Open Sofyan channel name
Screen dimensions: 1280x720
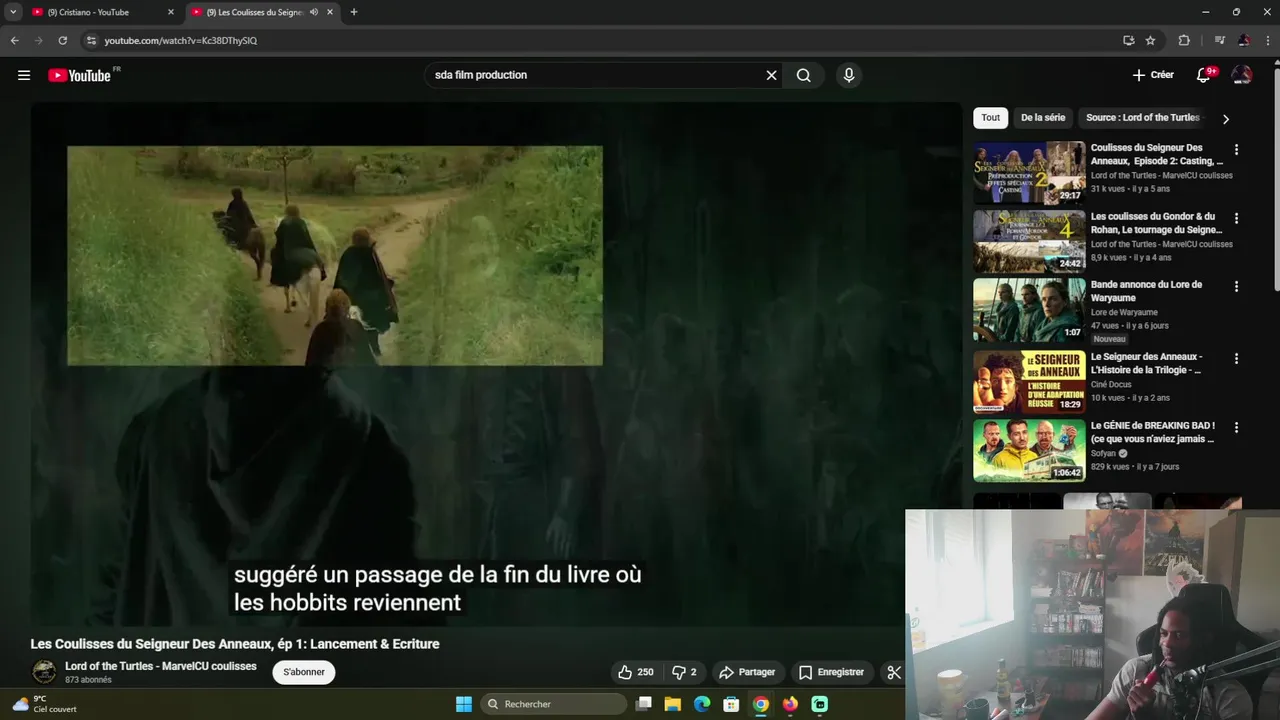point(1103,453)
